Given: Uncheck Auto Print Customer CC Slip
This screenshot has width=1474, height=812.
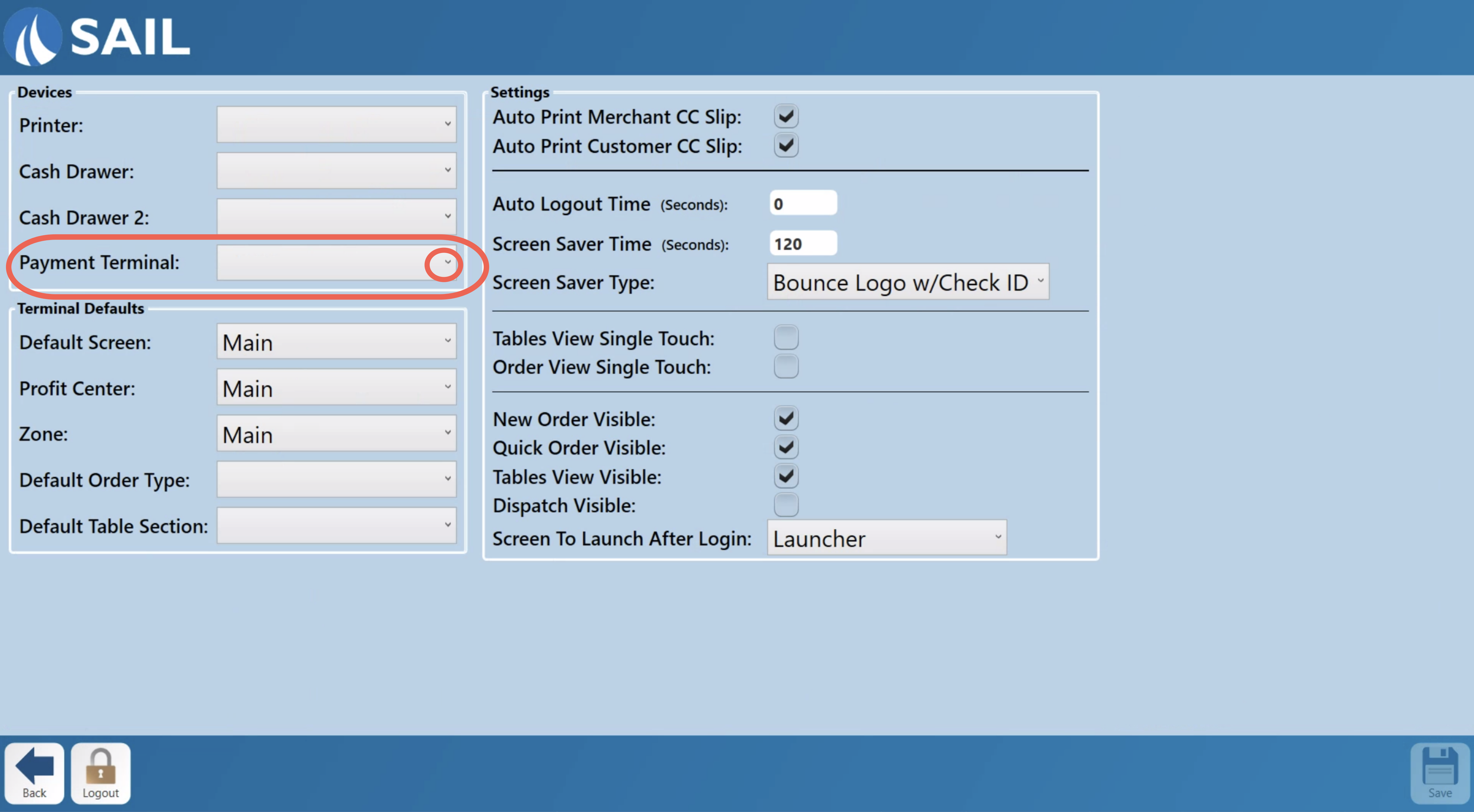Looking at the screenshot, I should pyautogui.click(x=786, y=145).
